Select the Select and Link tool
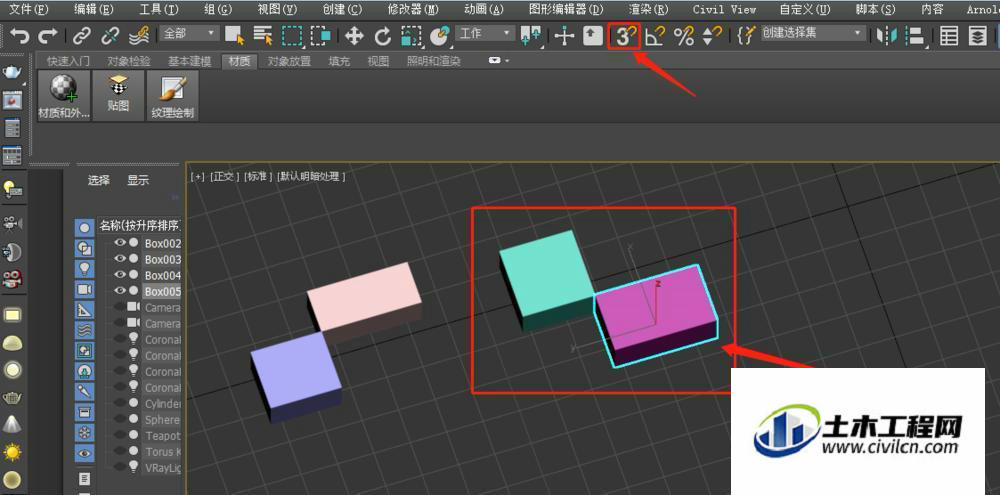 coord(82,36)
